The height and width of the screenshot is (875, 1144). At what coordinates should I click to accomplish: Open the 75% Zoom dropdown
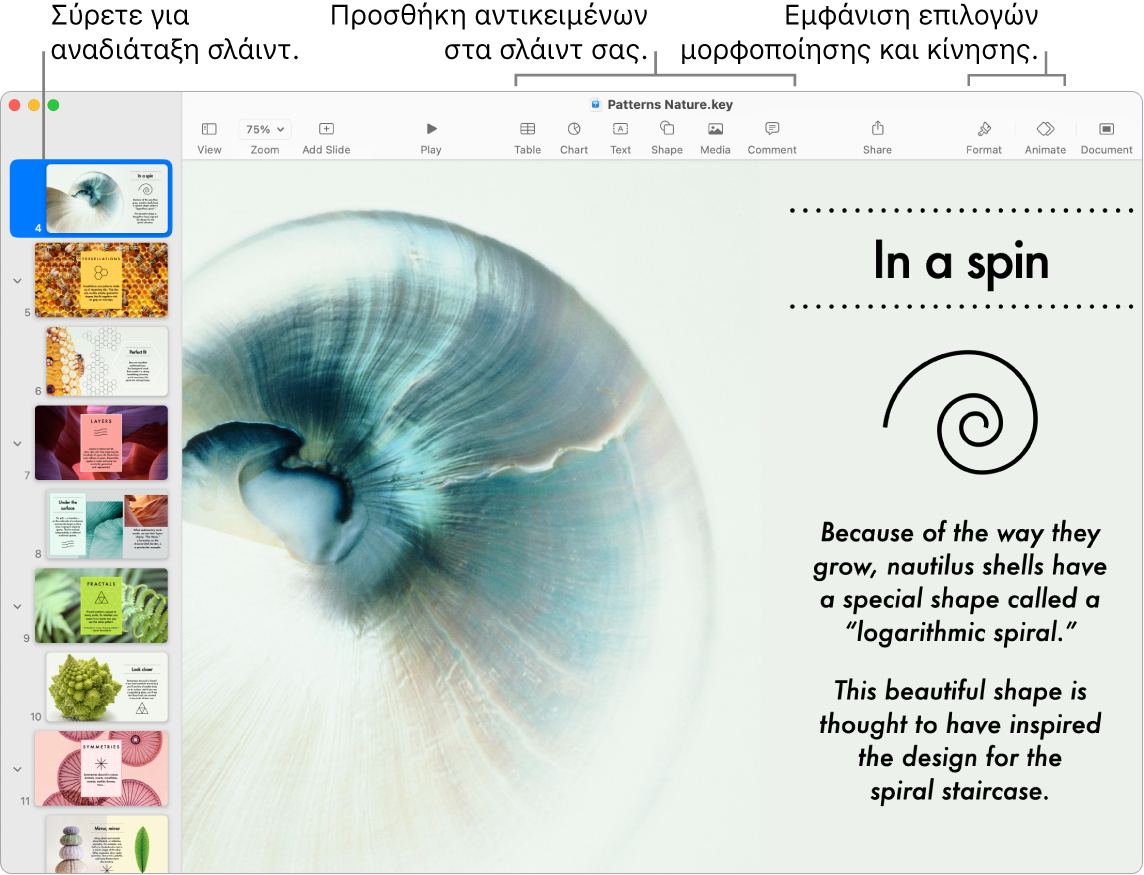coord(265,130)
